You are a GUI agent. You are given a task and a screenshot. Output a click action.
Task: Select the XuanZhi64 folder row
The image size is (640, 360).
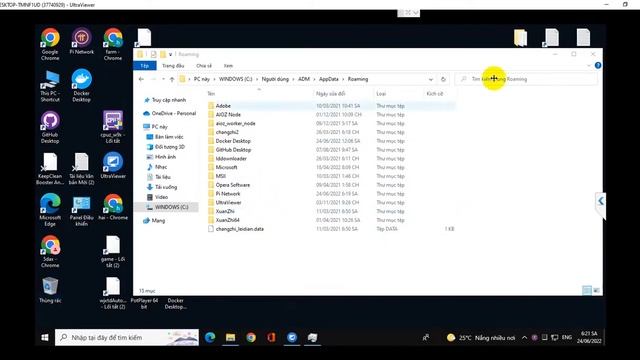pyautogui.click(x=331, y=220)
